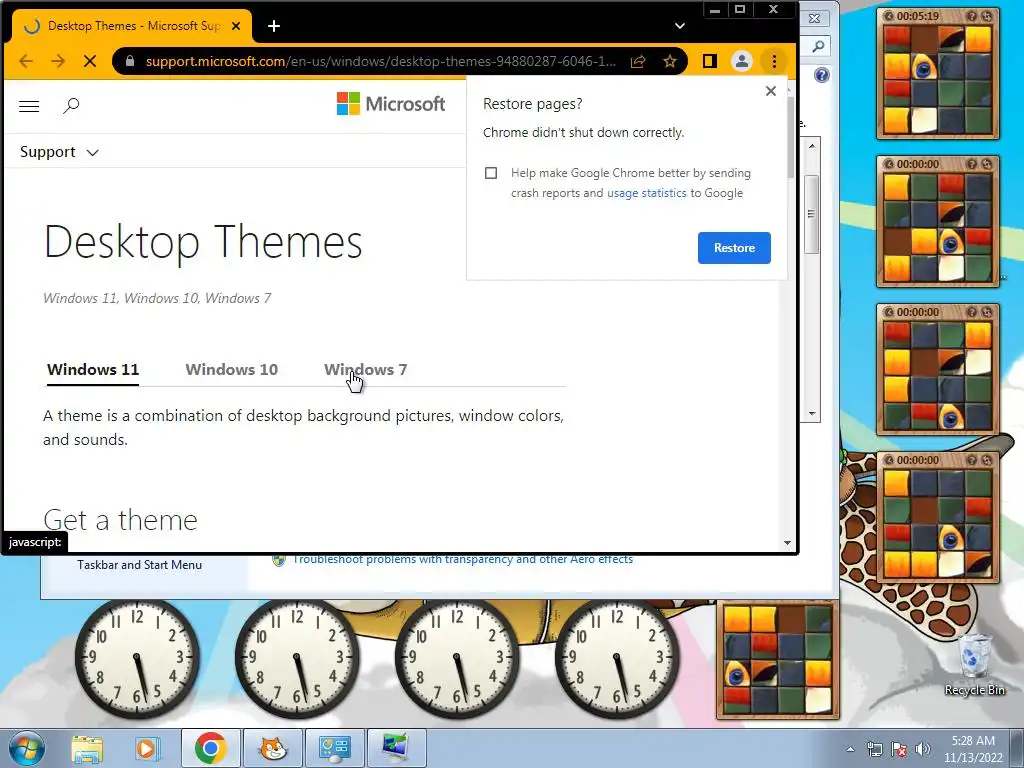Click the volume speaker tray icon

tap(922, 749)
